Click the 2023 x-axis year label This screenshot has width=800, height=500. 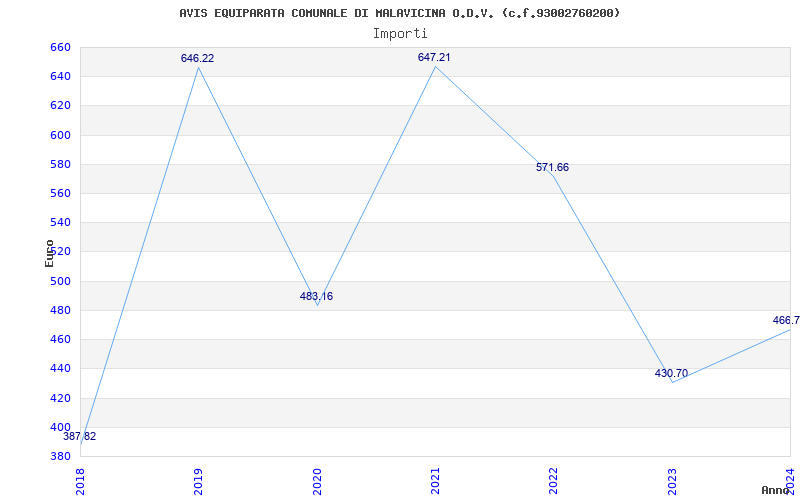pyautogui.click(x=672, y=481)
